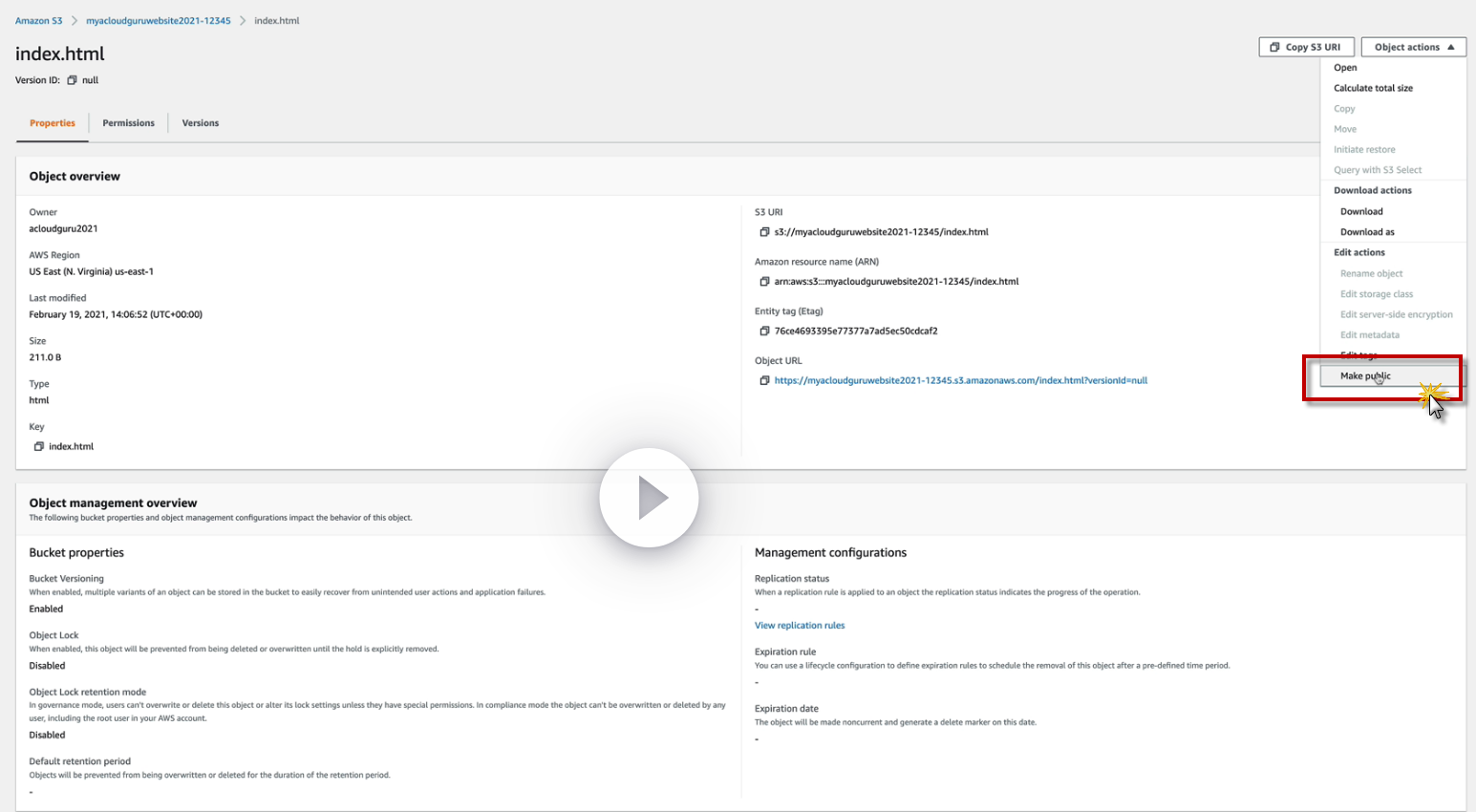Click the Download actions group header

point(1373,191)
